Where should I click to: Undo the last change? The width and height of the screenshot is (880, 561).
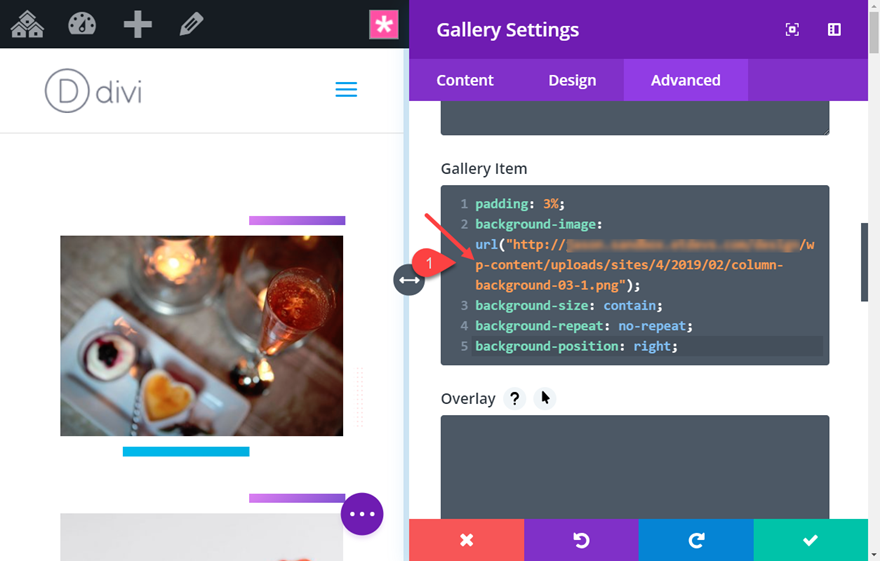581,540
